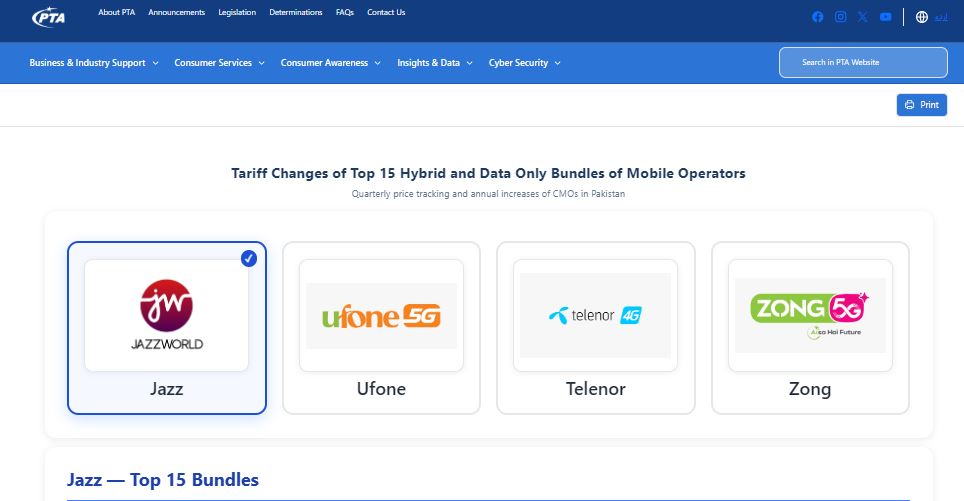Viewport: 964px width, 501px height.
Task: Switch language via Urdu text link
Action: point(941,18)
